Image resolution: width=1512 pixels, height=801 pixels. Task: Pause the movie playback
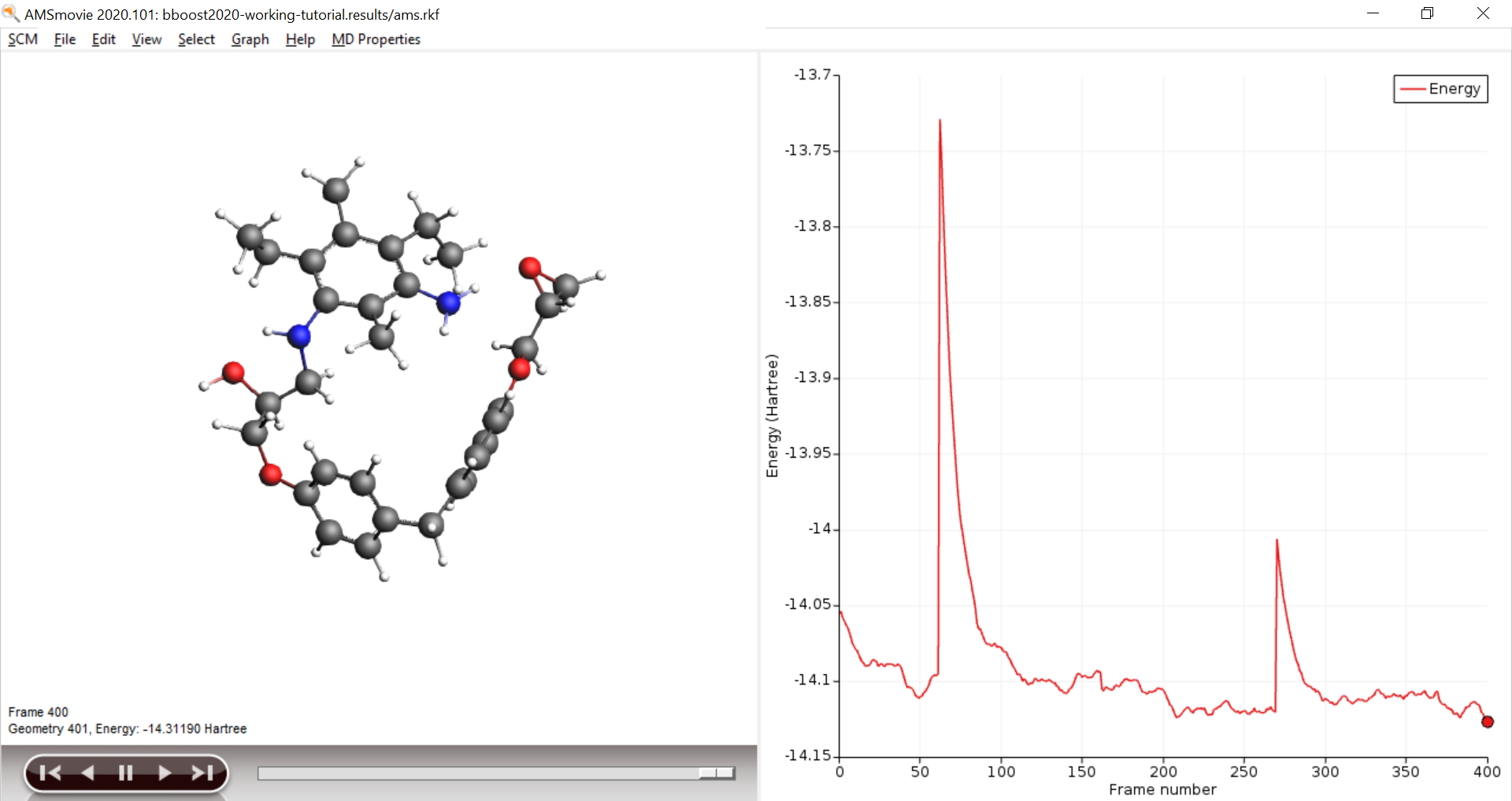click(x=125, y=773)
